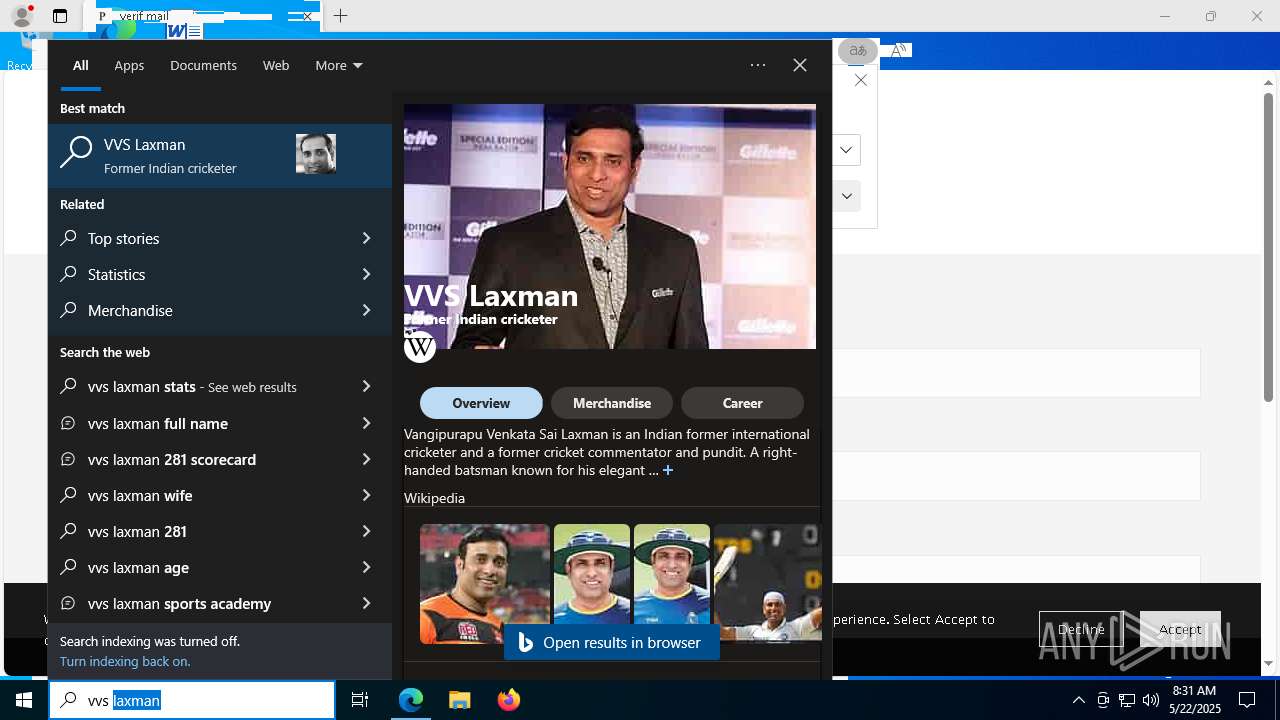
Task: Choose the 'vvs laxman stats' web suggestion
Action: (x=220, y=387)
